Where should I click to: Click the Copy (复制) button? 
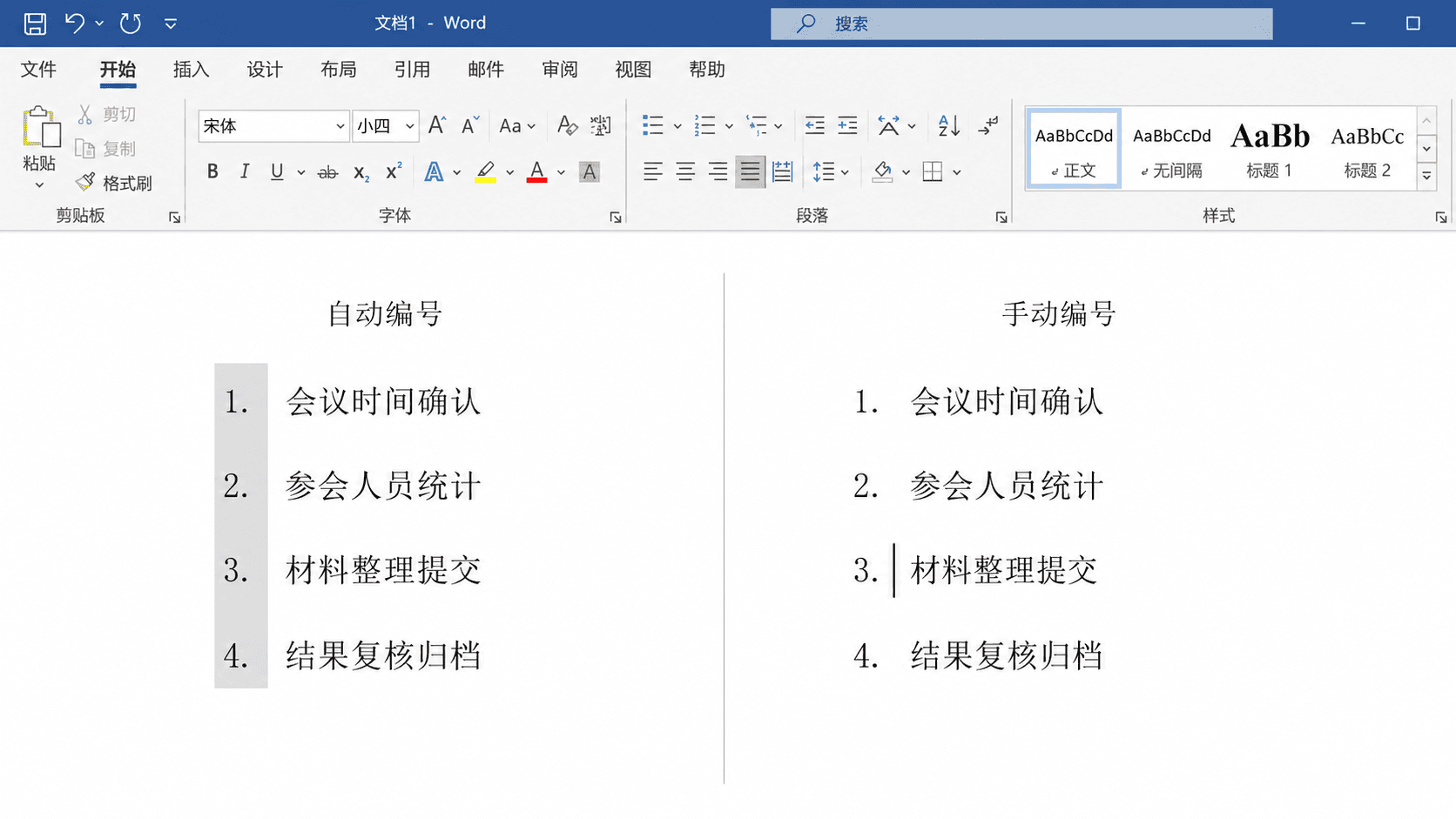[x=106, y=149]
